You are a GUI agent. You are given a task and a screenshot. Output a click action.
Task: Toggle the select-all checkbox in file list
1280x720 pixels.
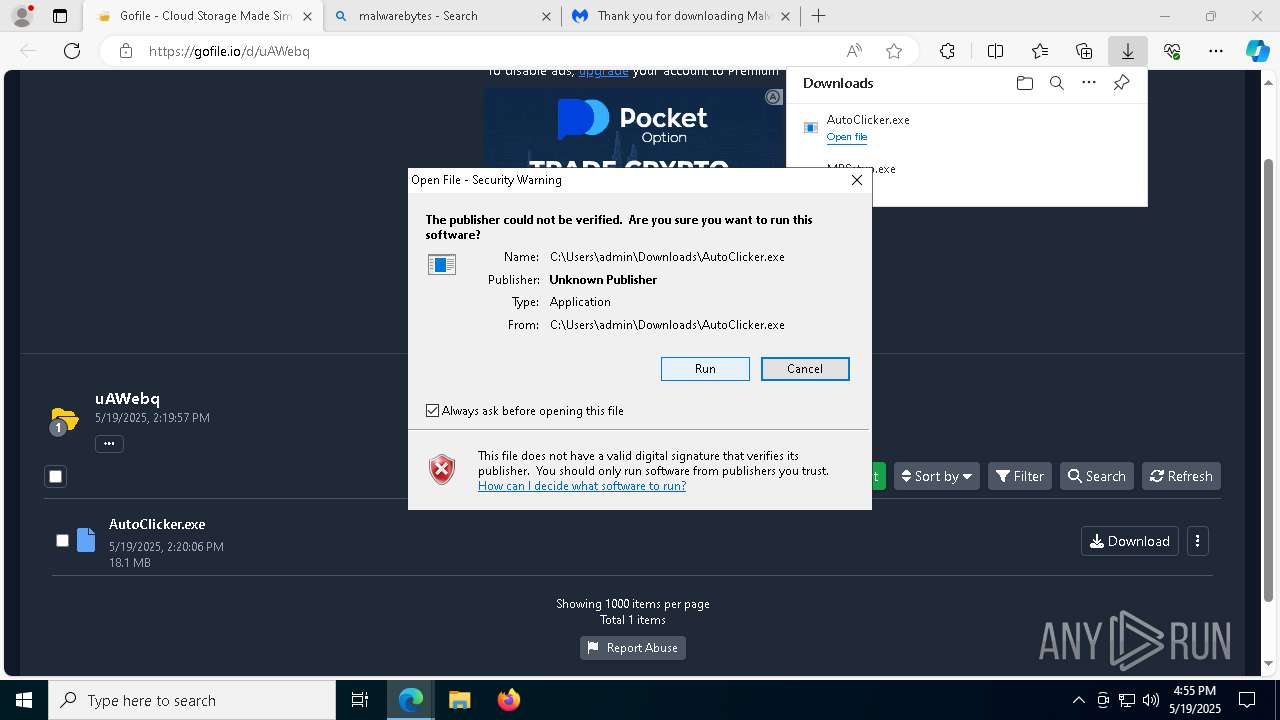[56, 477]
